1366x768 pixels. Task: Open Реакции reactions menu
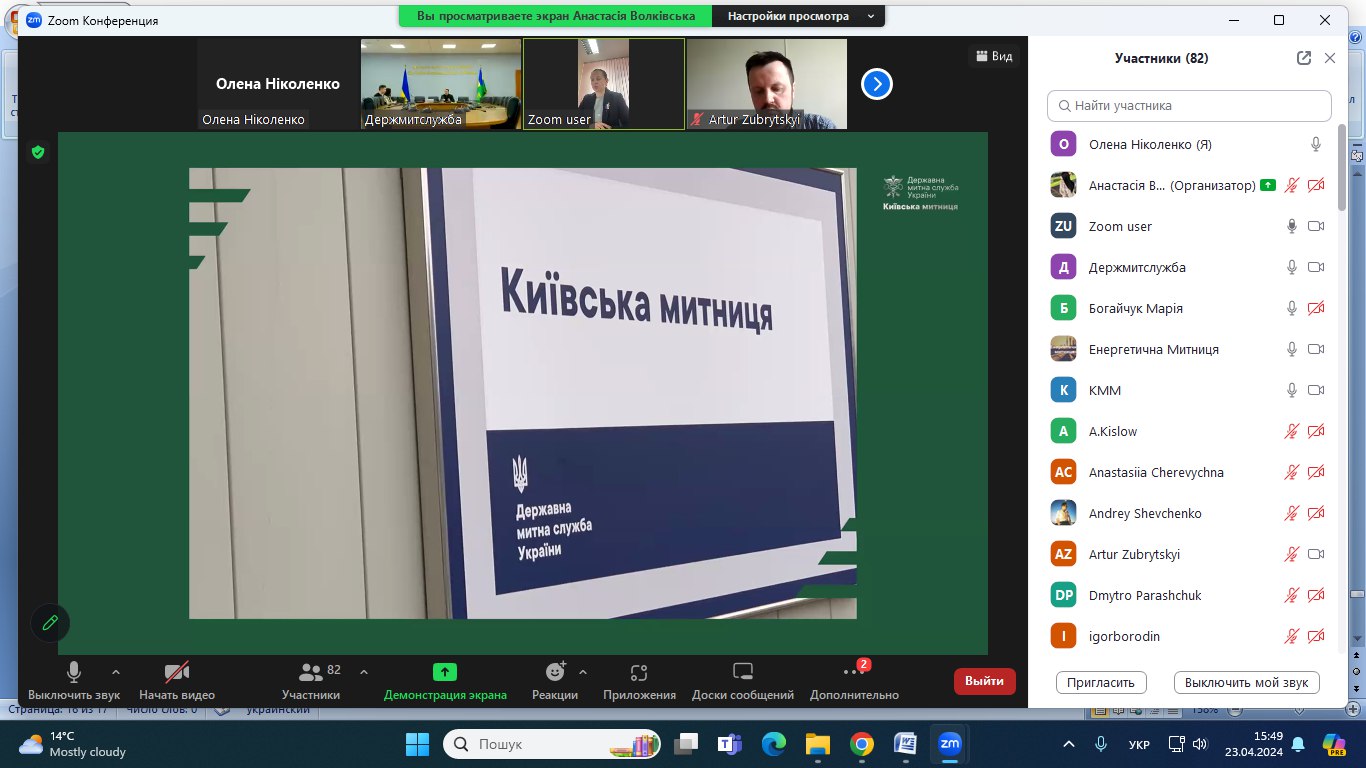pyautogui.click(x=555, y=681)
